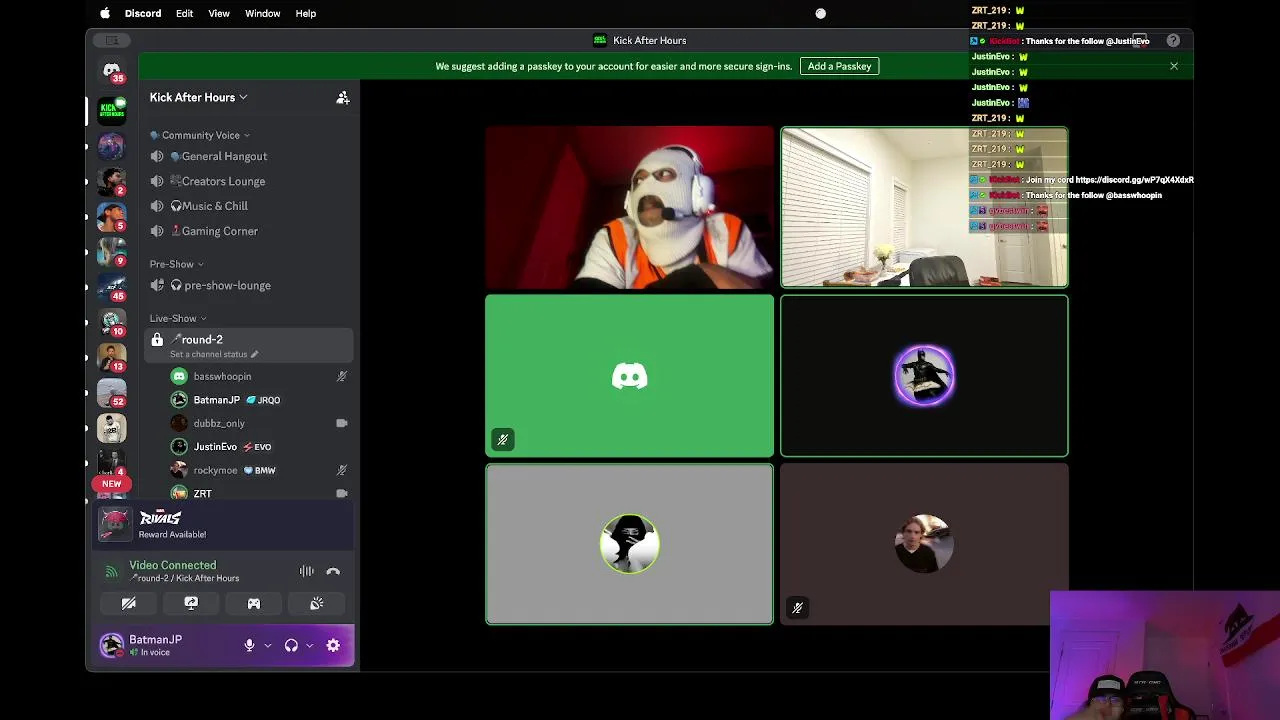
Task: Click Set a channel status text
Action: [208, 354]
